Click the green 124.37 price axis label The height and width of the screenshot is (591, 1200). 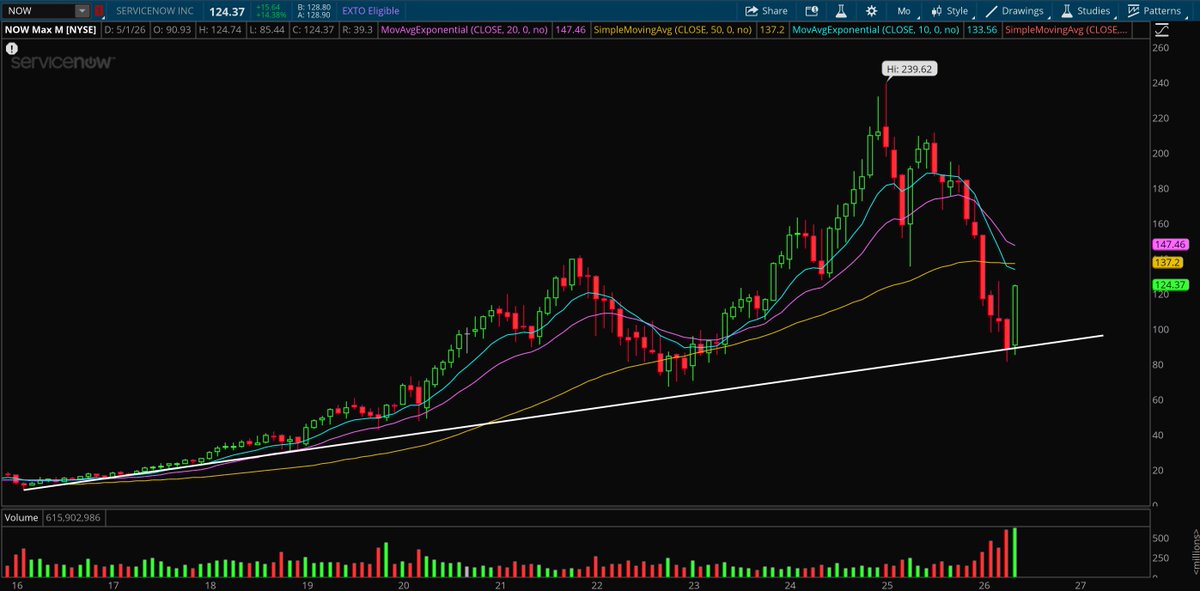click(1169, 284)
